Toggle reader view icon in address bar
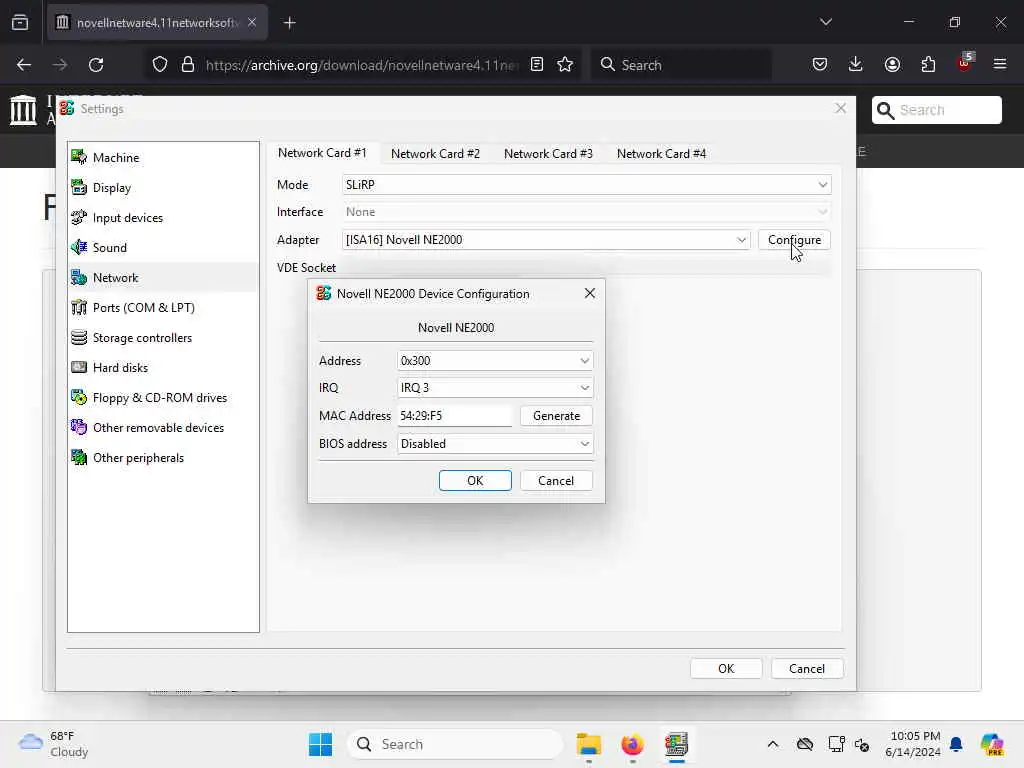The height and width of the screenshot is (768, 1024). 537,64
